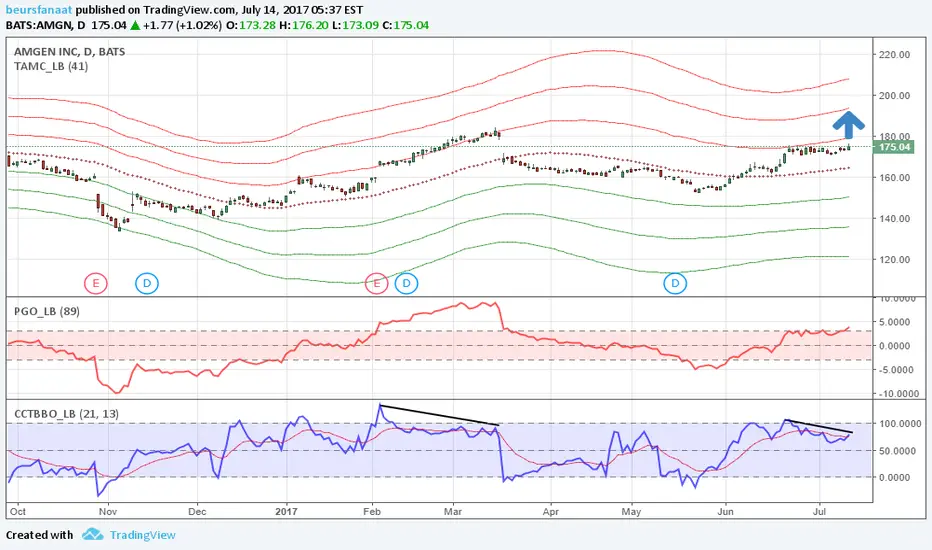Click the red E earnings marker near February
The height and width of the screenshot is (550, 932).
[x=376, y=284]
